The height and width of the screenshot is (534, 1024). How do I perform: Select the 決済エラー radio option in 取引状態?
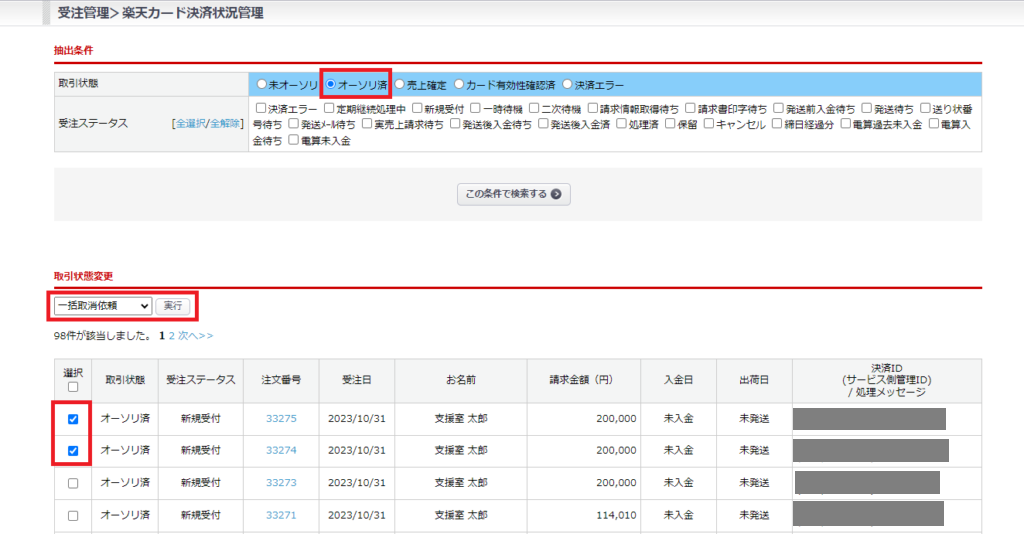(568, 85)
